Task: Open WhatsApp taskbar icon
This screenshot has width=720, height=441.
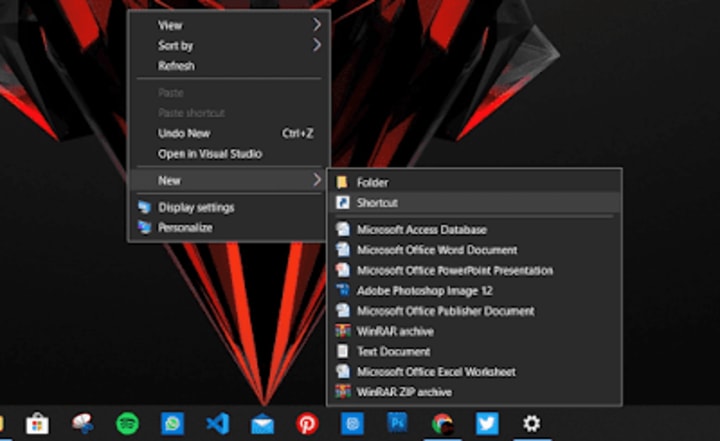Action: (x=172, y=423)
